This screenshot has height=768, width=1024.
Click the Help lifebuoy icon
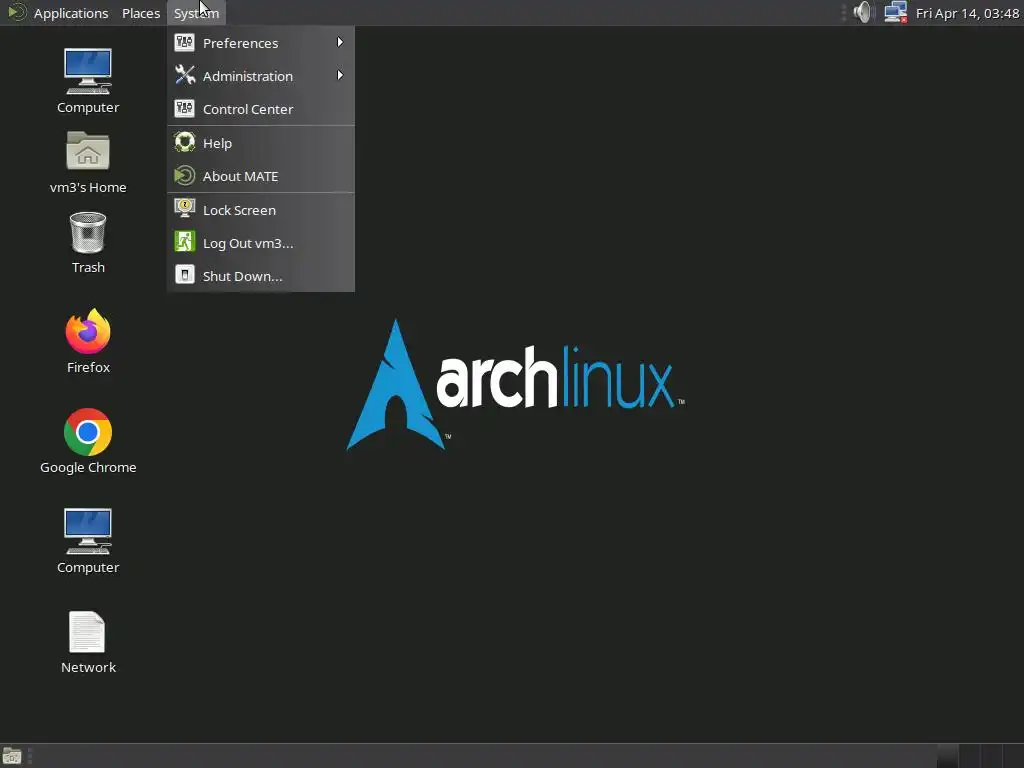tap(185, 142)
